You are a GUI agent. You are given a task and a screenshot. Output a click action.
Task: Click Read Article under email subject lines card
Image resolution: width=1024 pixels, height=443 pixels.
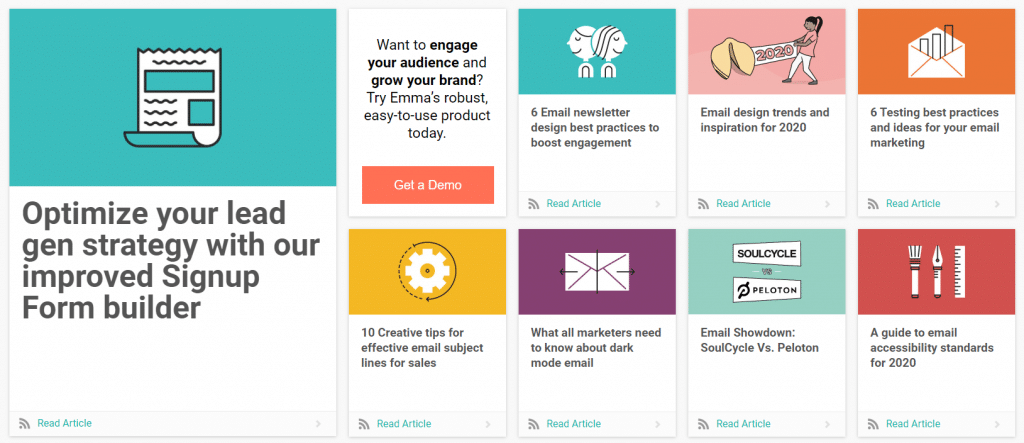point(403,424)
